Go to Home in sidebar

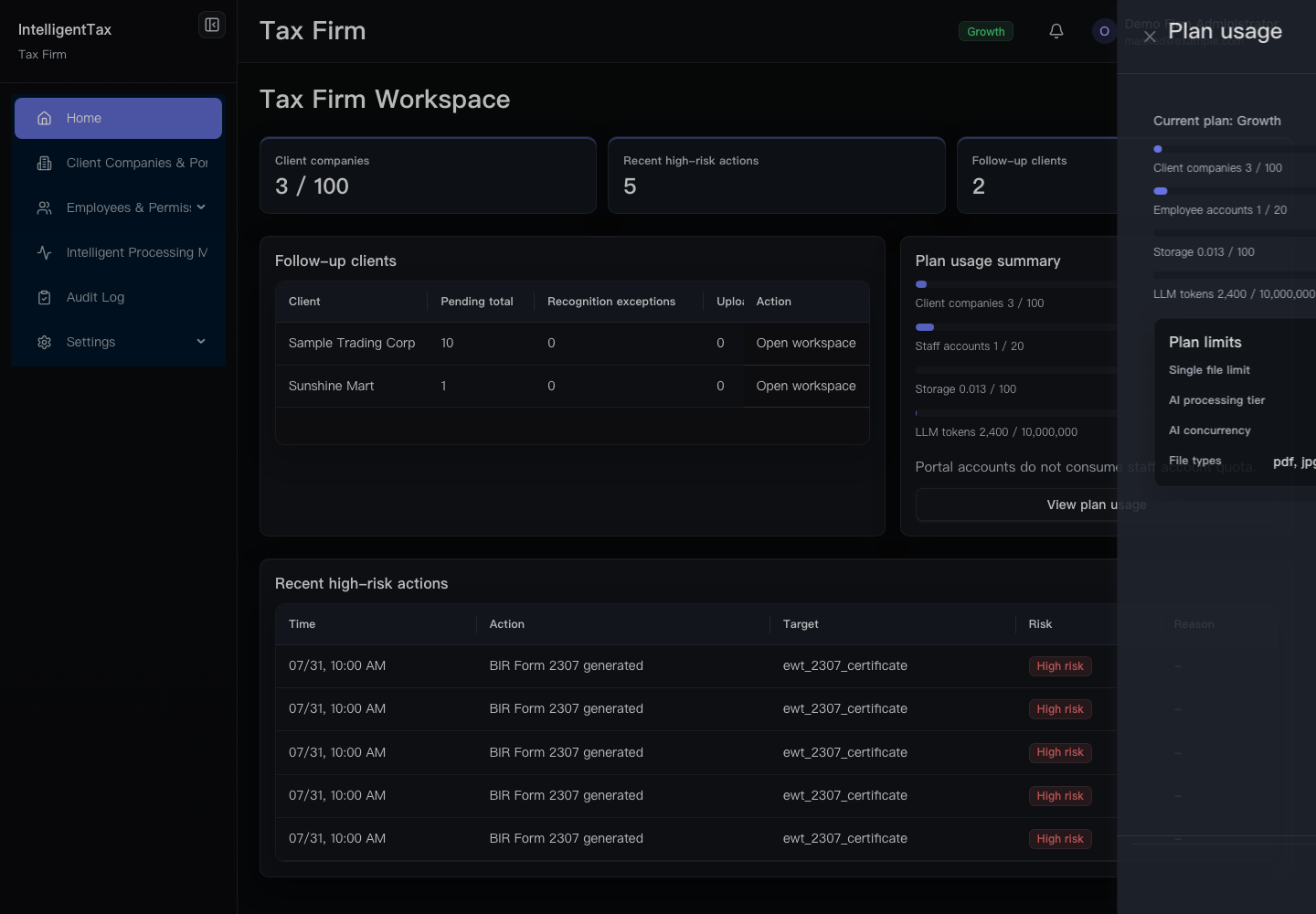pyautogui.click(x=118, y=118)
